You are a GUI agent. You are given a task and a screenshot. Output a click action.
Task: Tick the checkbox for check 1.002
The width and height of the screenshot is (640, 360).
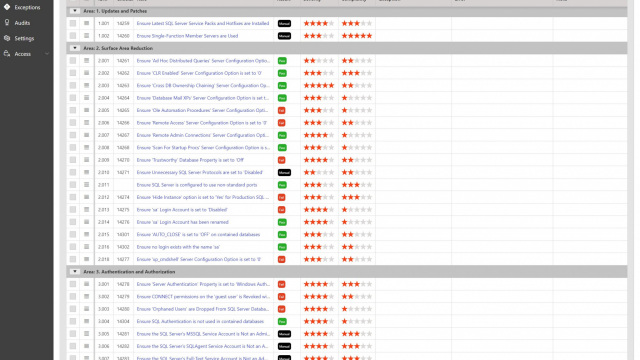73,36
